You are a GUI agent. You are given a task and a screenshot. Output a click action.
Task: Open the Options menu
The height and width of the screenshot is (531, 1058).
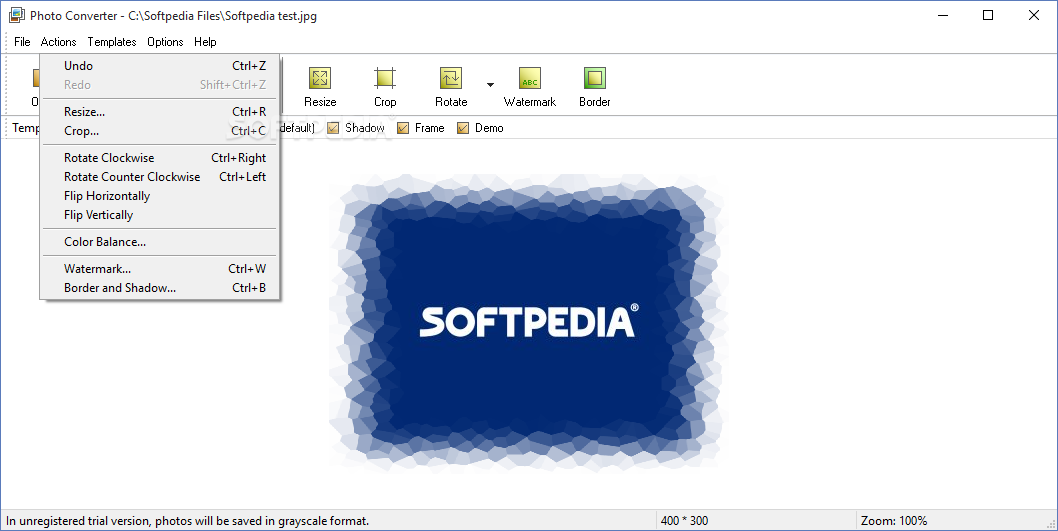pos(165,42)
